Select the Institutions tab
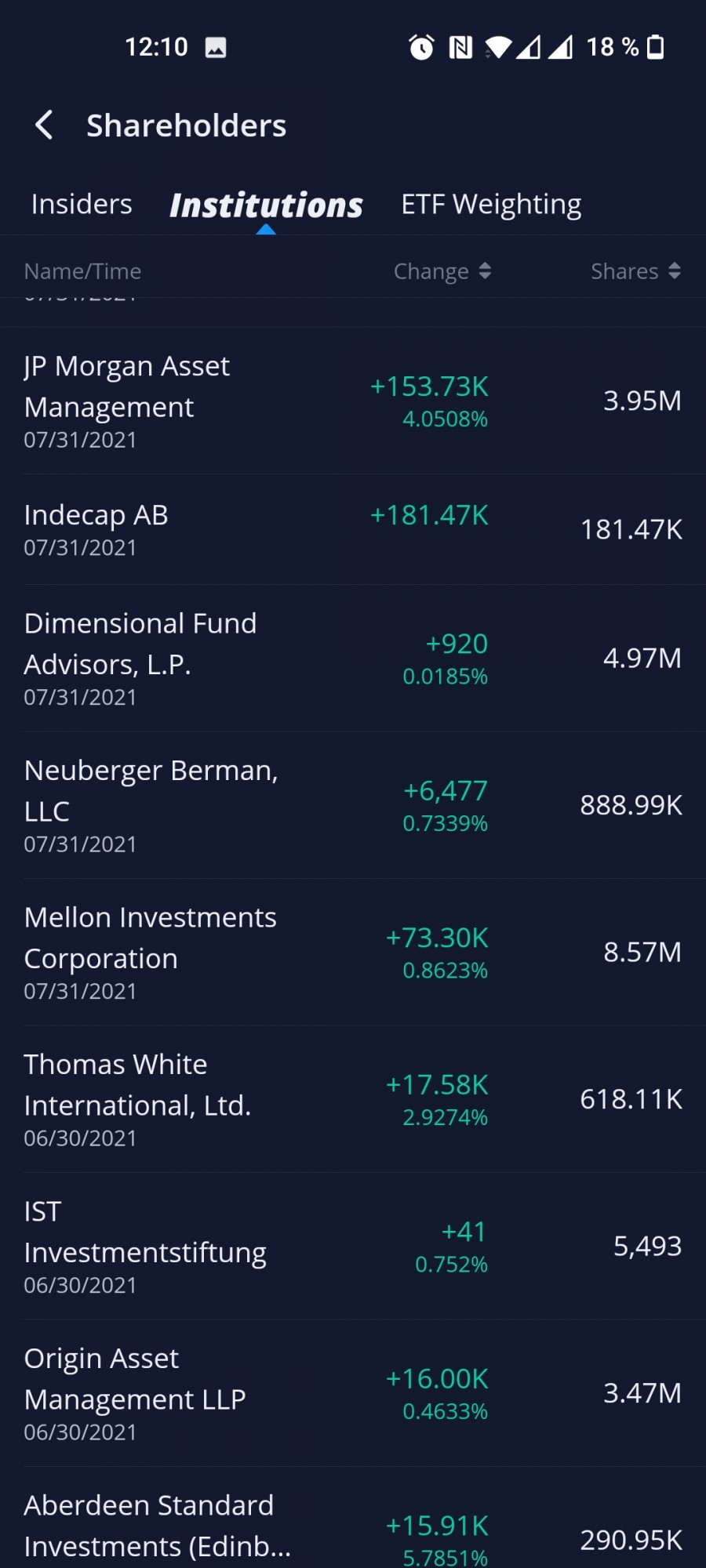The height and width of the screenshot is (1568, 706). (x=266, y=205)
